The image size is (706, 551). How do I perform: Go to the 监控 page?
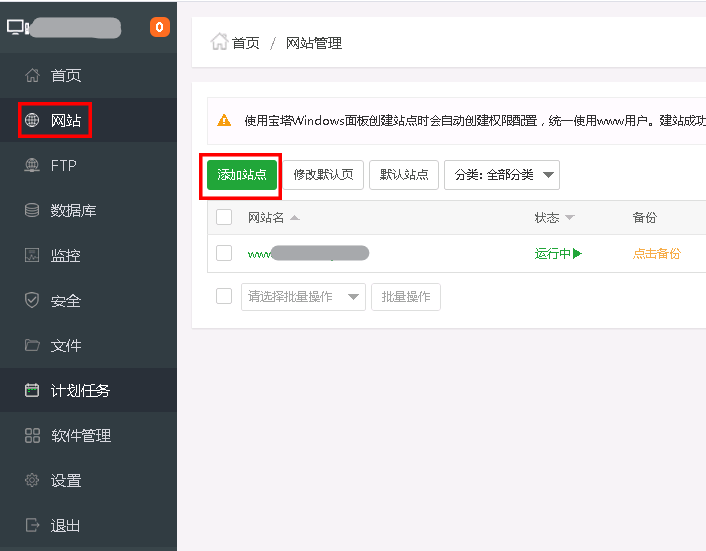(88, 255)
